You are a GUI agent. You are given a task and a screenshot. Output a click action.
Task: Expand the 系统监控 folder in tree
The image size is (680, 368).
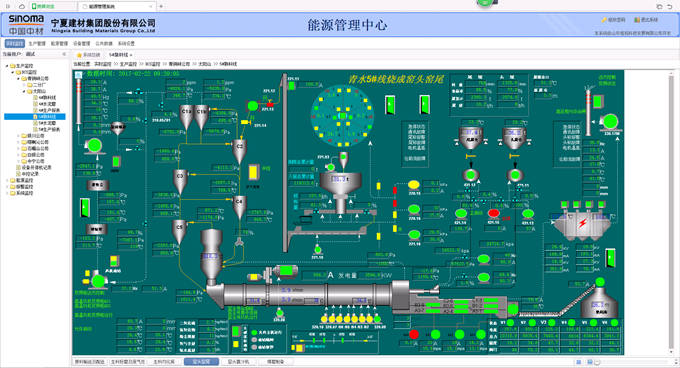pyautogui.click(x=7, y=193)
